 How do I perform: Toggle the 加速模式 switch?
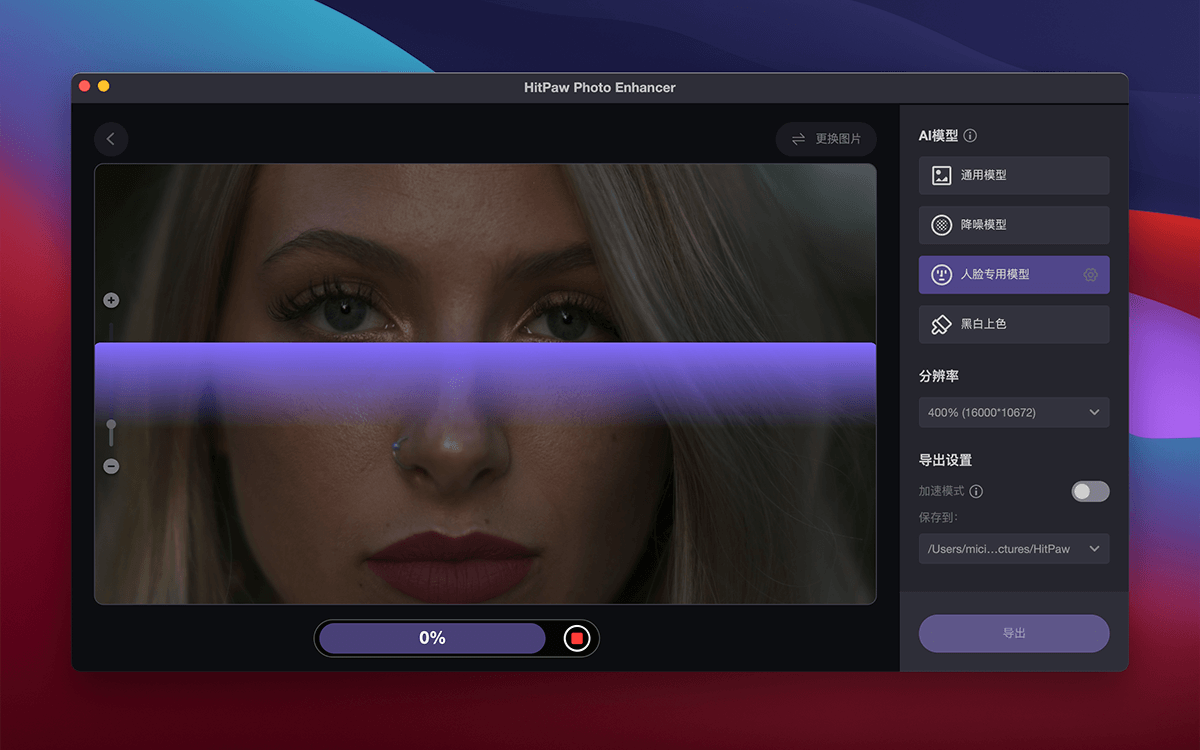[x=1090, y=491]
